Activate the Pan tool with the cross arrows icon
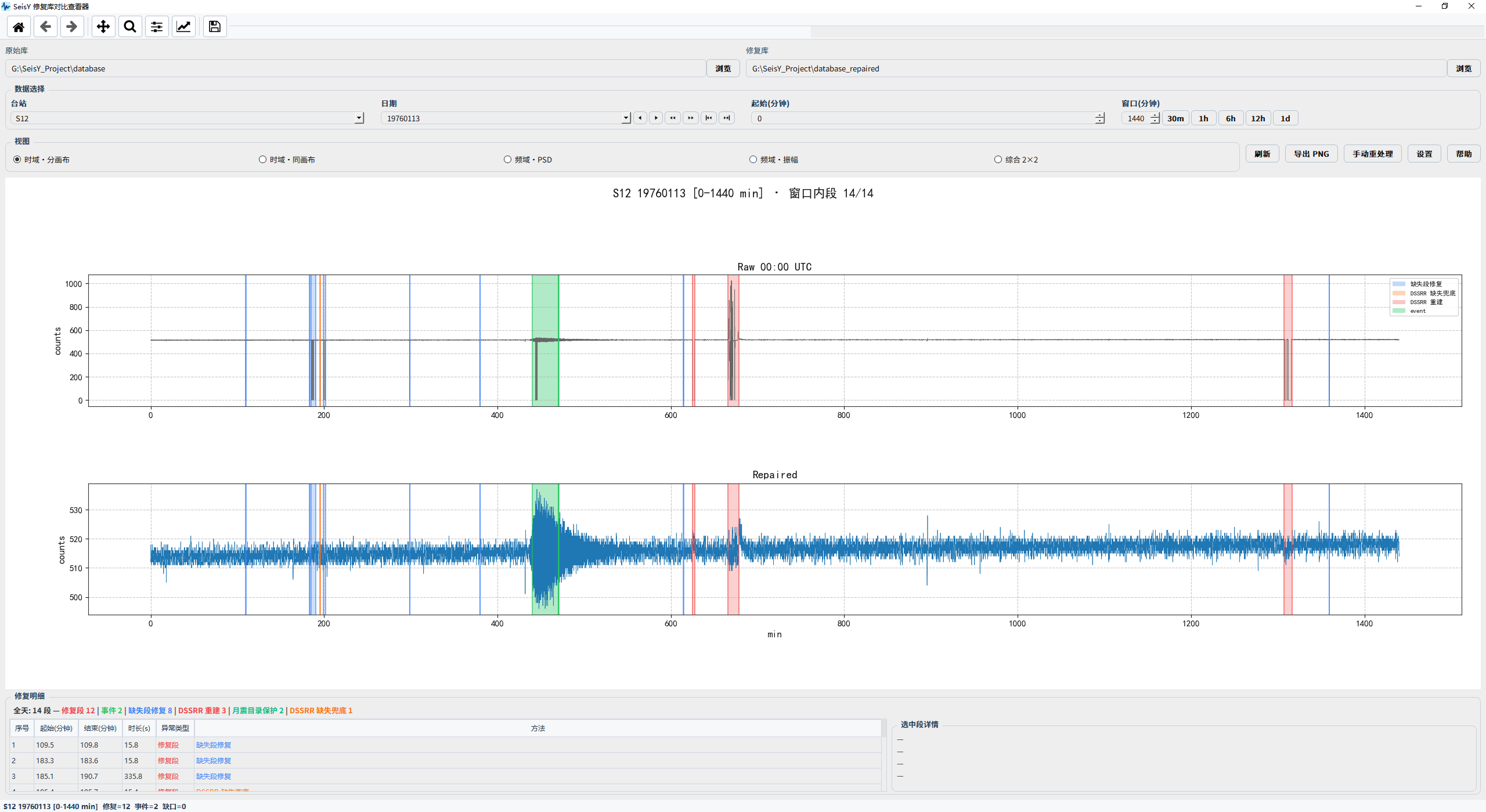 point(103,27)
